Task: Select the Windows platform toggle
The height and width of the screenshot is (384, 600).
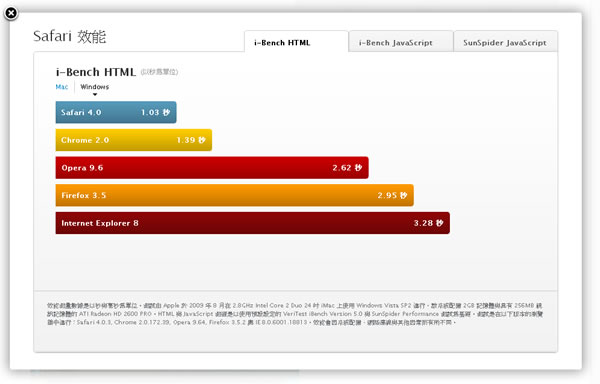Action: tap(95, 87)
